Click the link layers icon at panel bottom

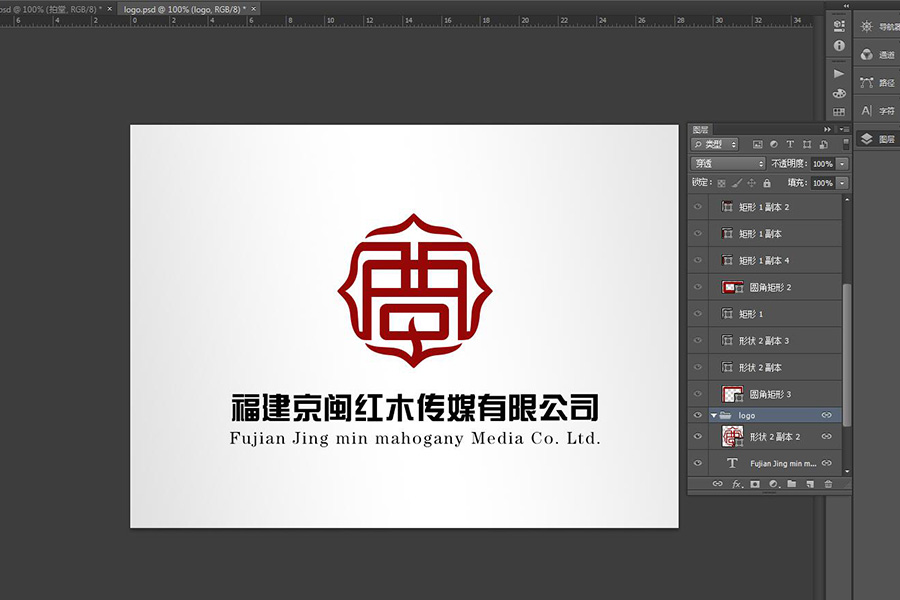pos(717,484)
